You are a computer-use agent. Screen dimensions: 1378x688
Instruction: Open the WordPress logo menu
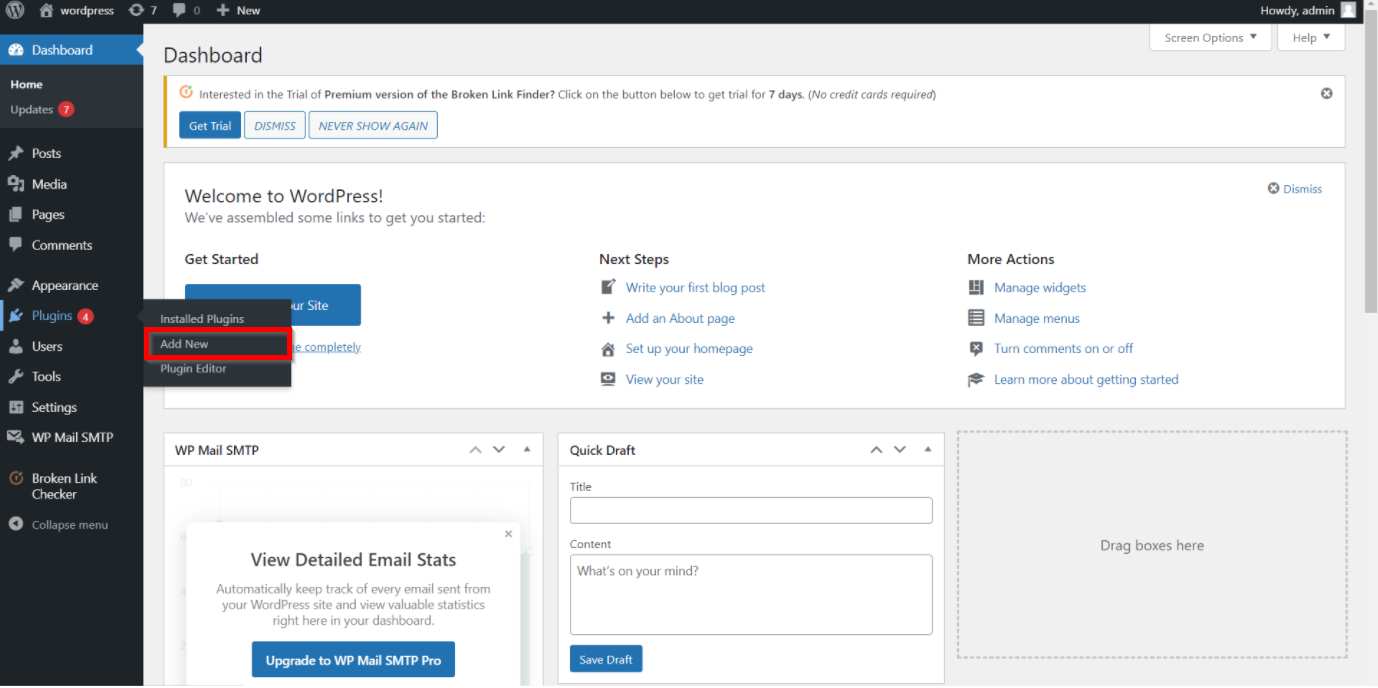[x=16, y=10]
